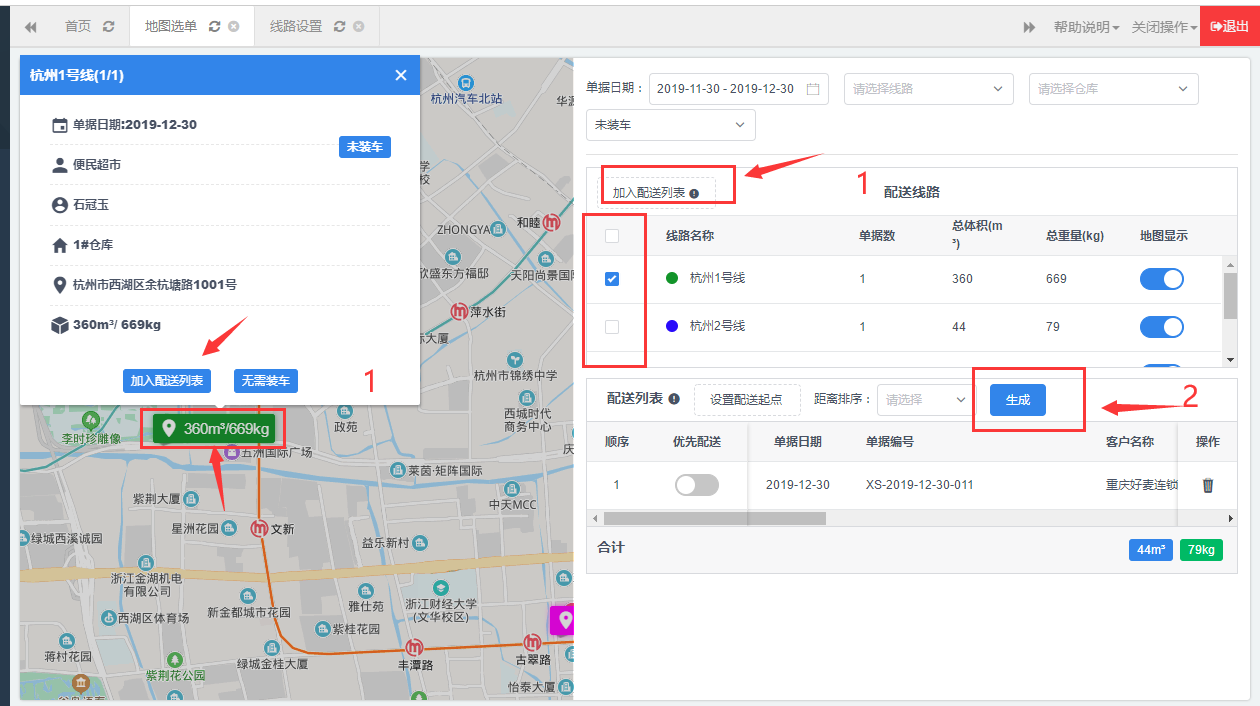Open the 请选择线路 dropdown
Viewport: 1260px width, 706px height.
coord(928,89)
